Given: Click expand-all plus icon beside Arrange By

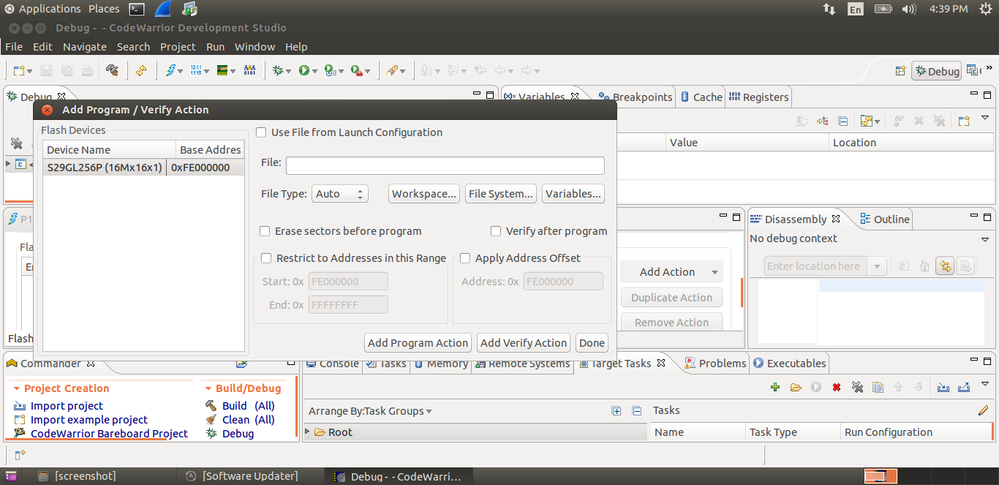Looking at the screenshot, I should [x=616, y=411].
